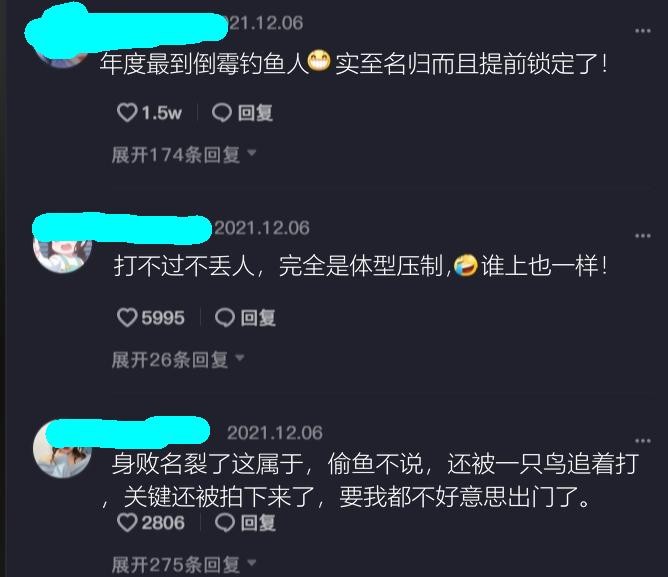Open the more options dots on the first comment
This screenshot has height=577, width=668.
[x=642, y=31]
